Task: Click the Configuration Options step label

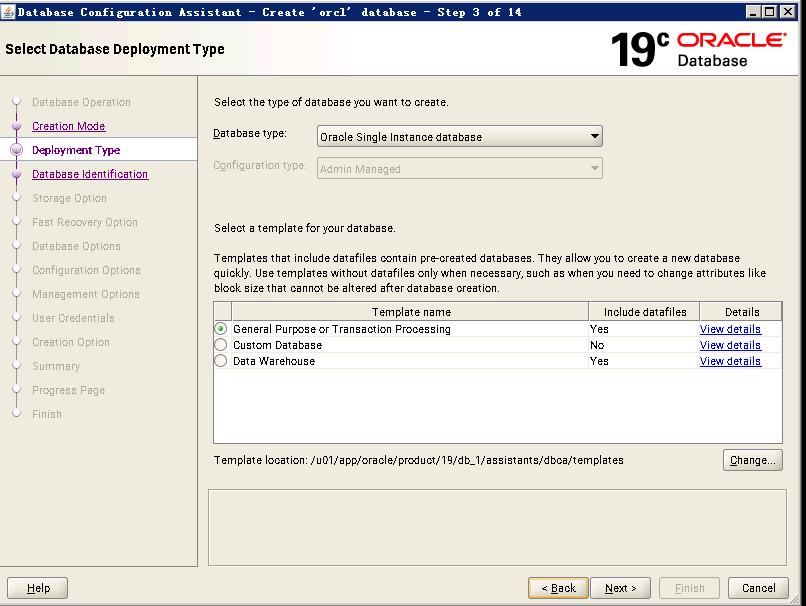Action: [x=86, y=270]
